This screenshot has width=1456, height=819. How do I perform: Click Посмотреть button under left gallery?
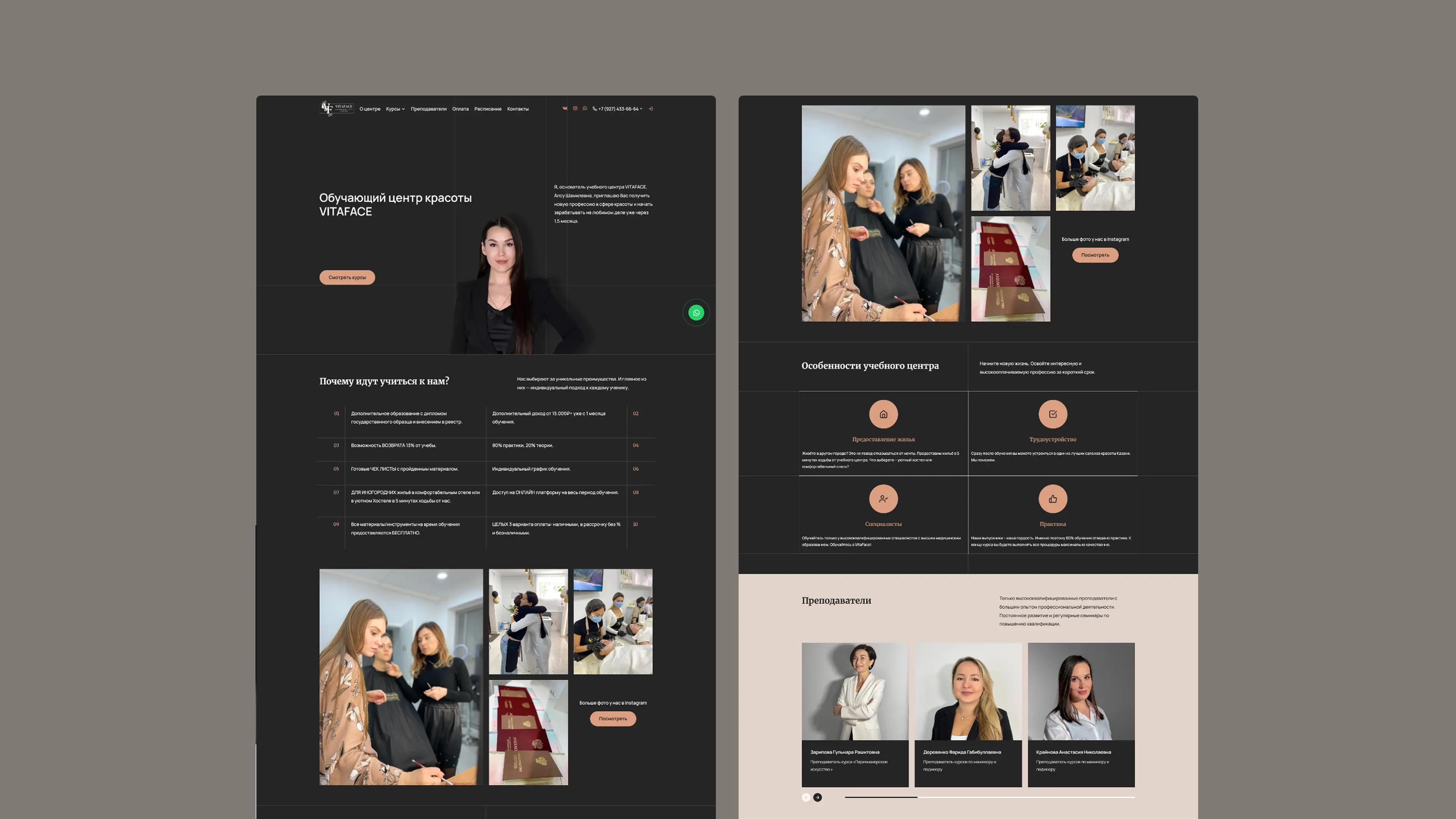pyautogui.click(x=613, y=719)
